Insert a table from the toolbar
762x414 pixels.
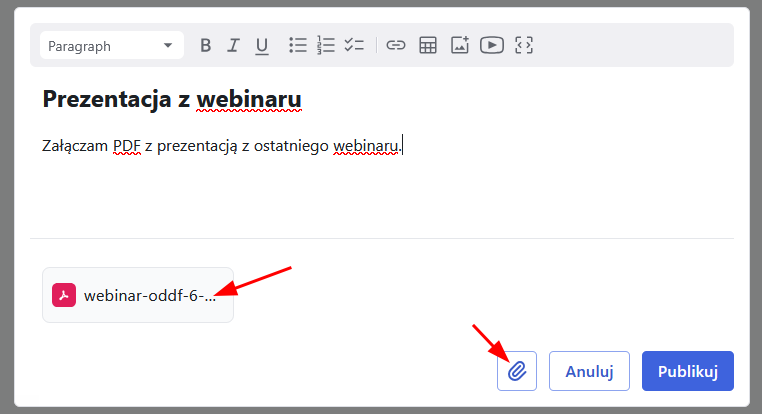428,45
